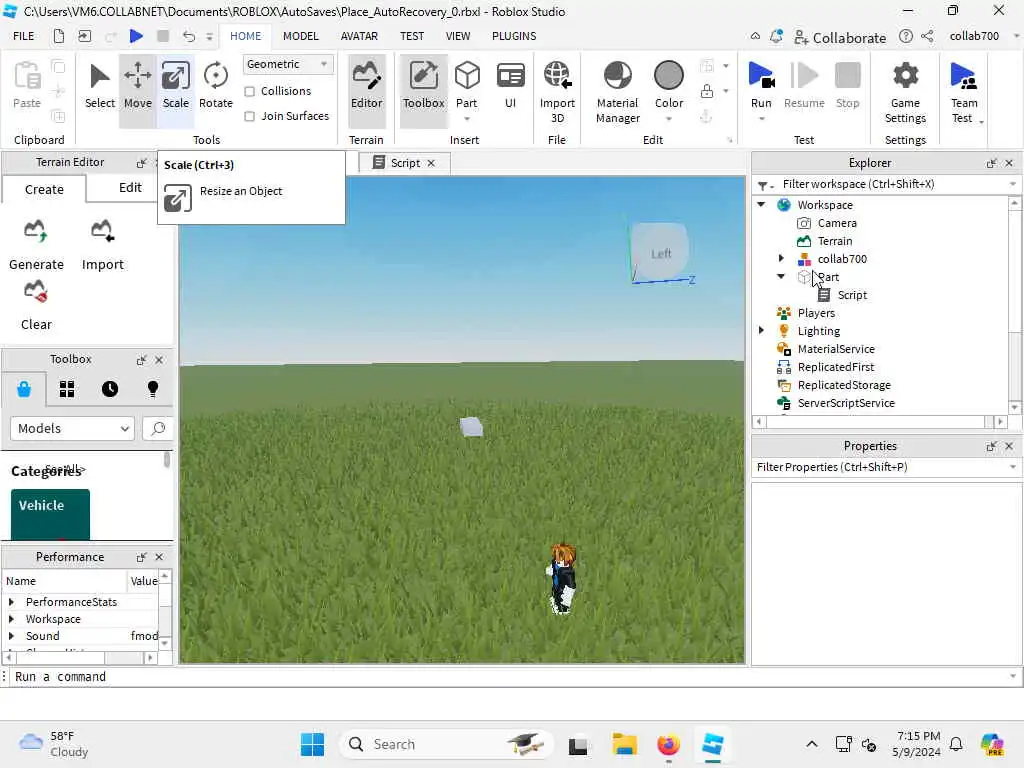Activate the Rotate tool
Viewport: 1024px width, 768px height.
coord(216,87)
